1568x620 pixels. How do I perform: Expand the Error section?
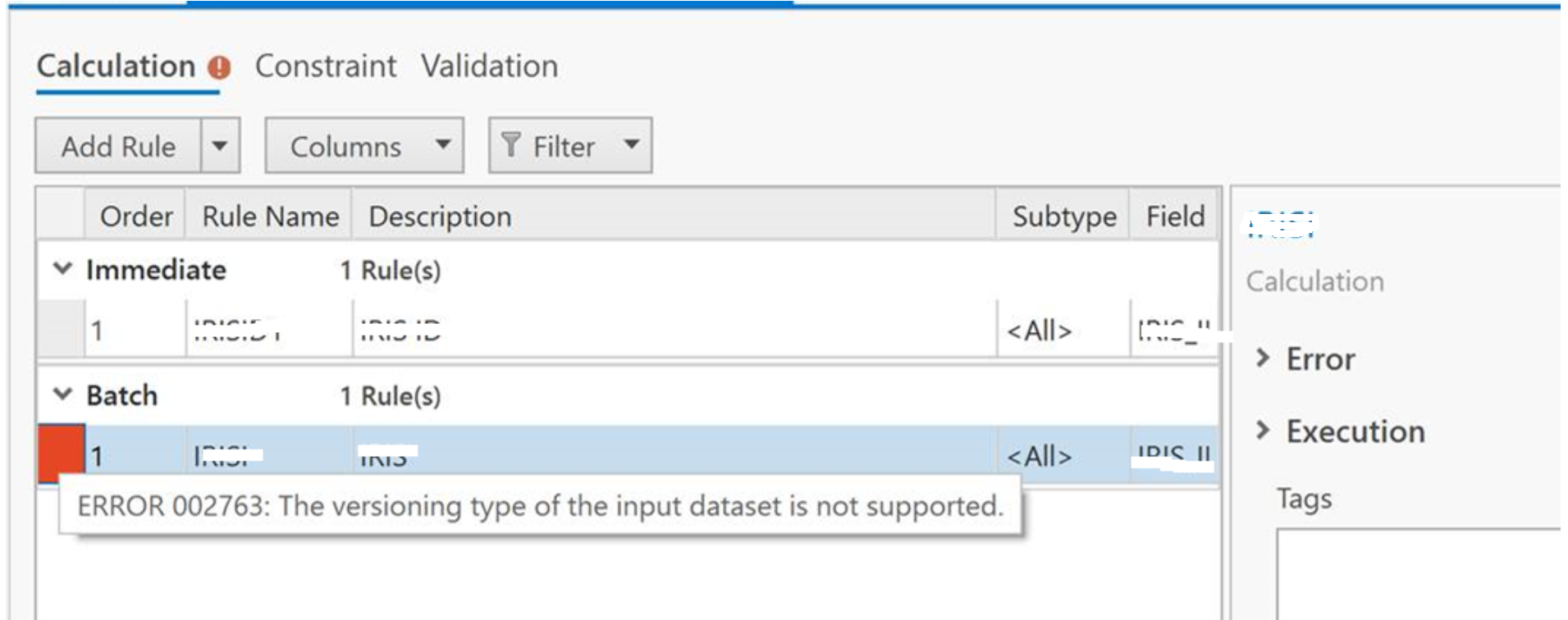(1263, 358)
